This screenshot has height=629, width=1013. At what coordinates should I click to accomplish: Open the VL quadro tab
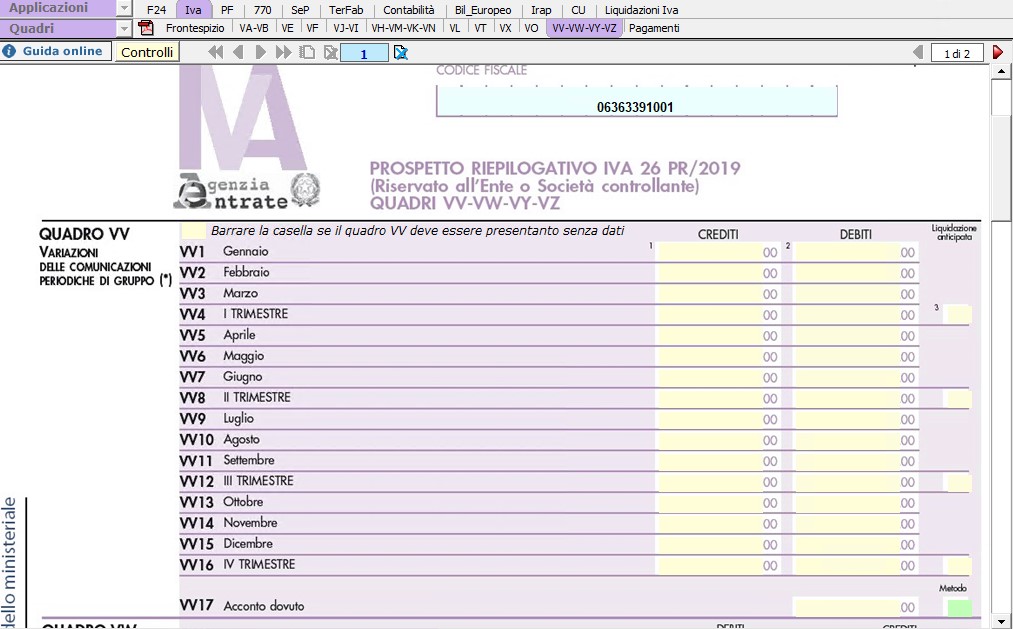[x=455, y=28]
